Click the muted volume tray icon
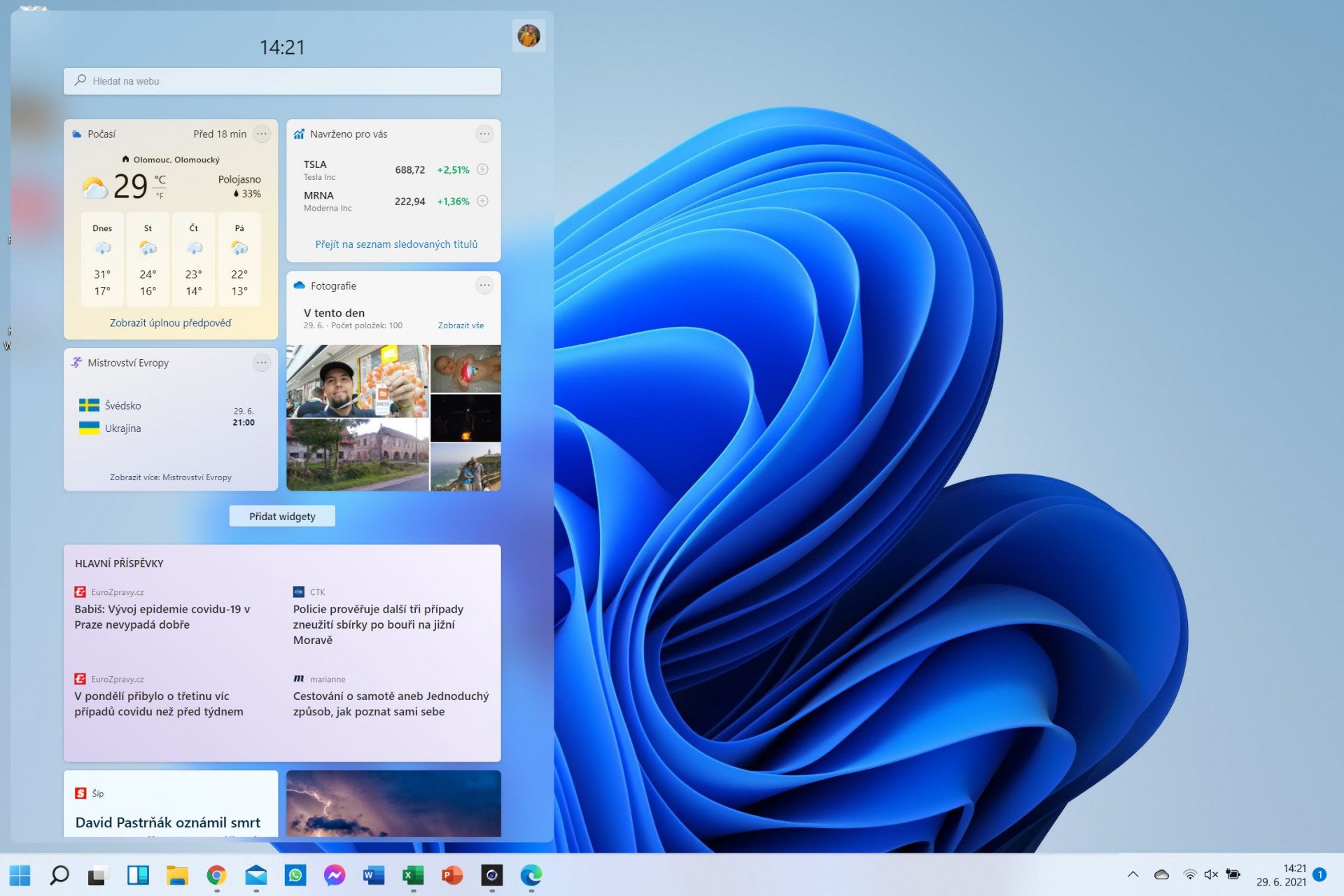 (1211, 874)
